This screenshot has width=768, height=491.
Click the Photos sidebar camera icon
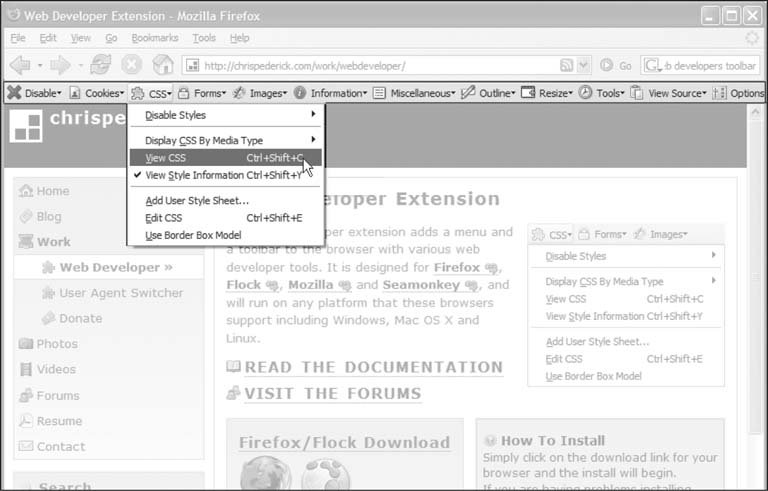click(25, 344)
